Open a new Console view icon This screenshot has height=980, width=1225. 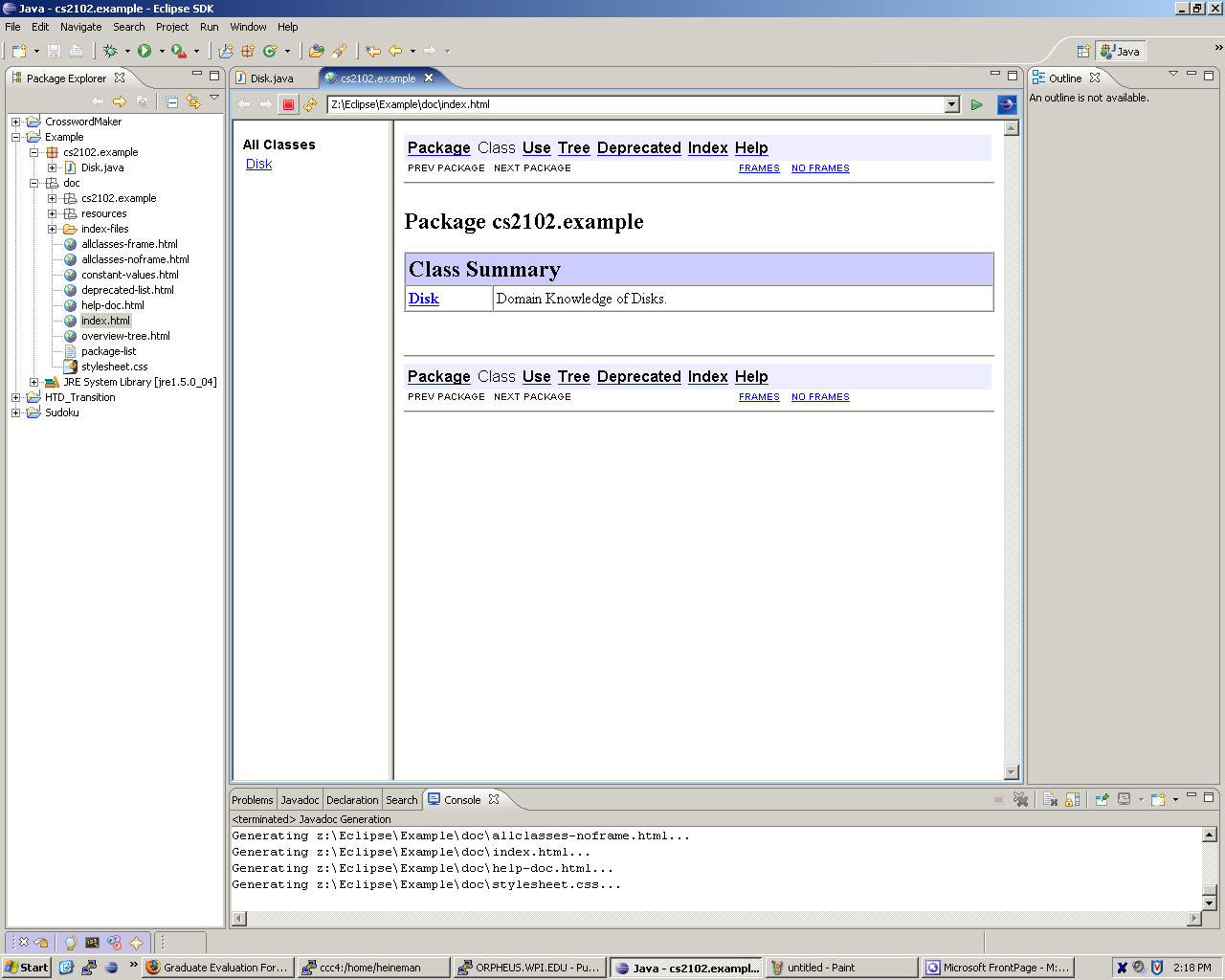click(1158, 799)
